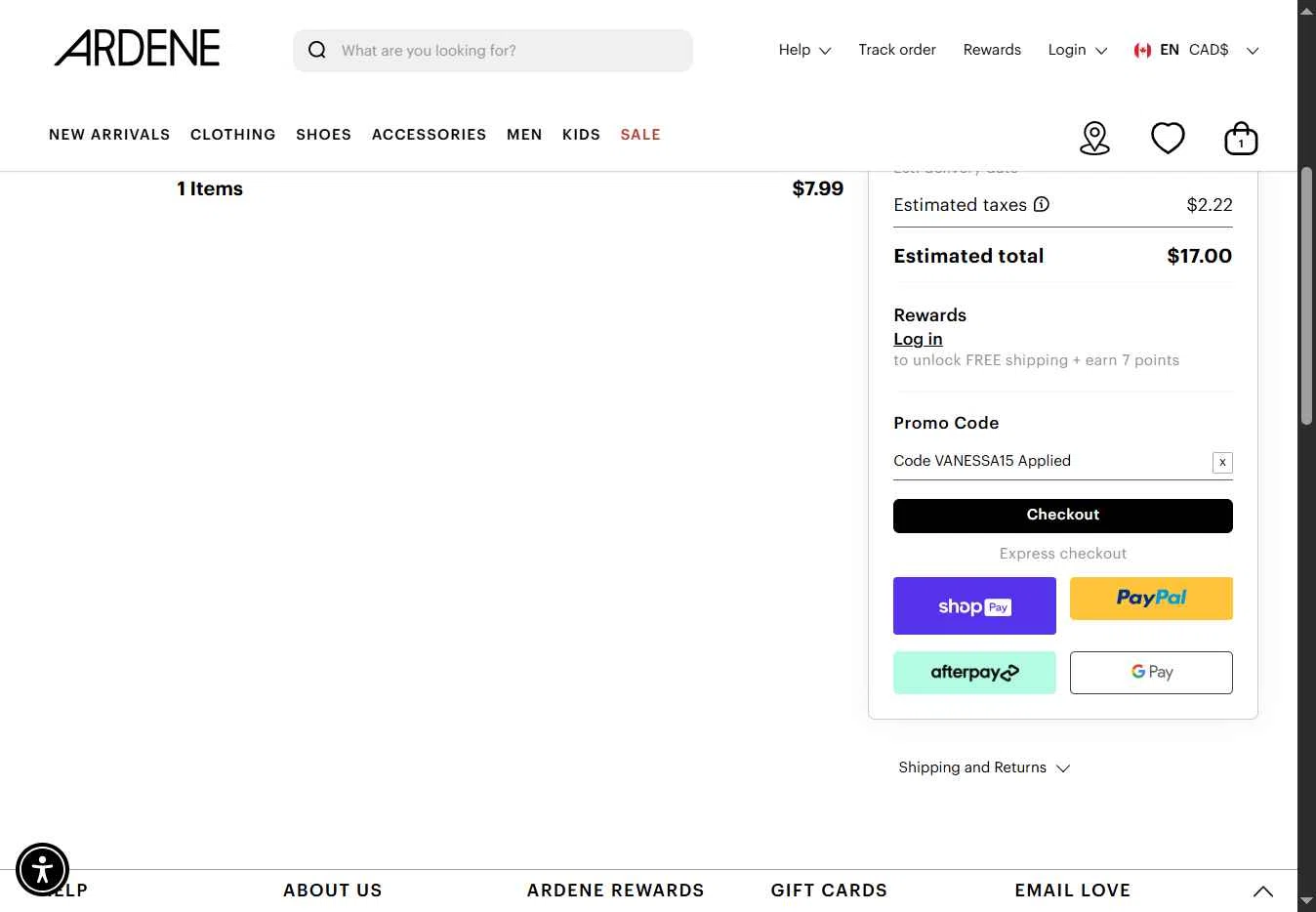Image resolution: width=1316 pixels, height=912 pixels.
Task: Click the Ardene logo
Action: point(137,48)
